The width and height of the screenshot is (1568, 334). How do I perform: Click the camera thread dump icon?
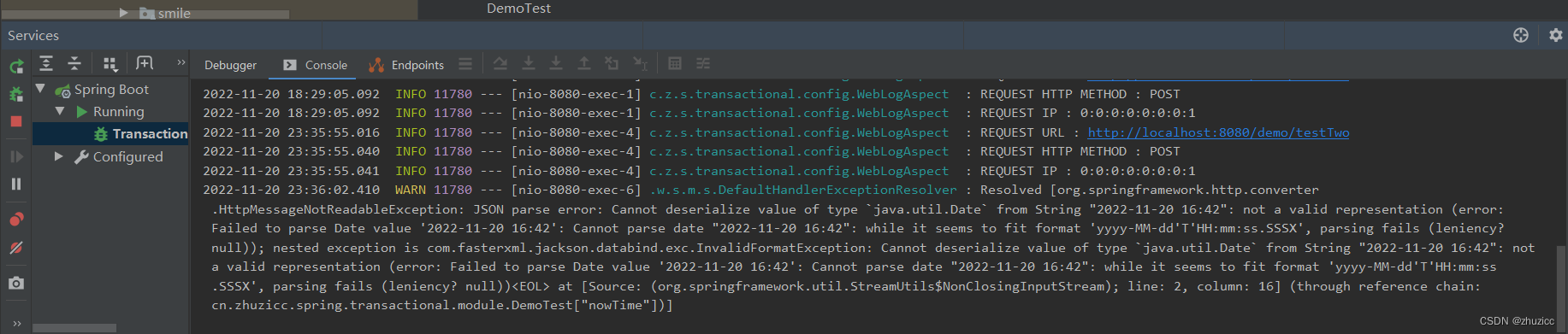[x=16, y=283]
